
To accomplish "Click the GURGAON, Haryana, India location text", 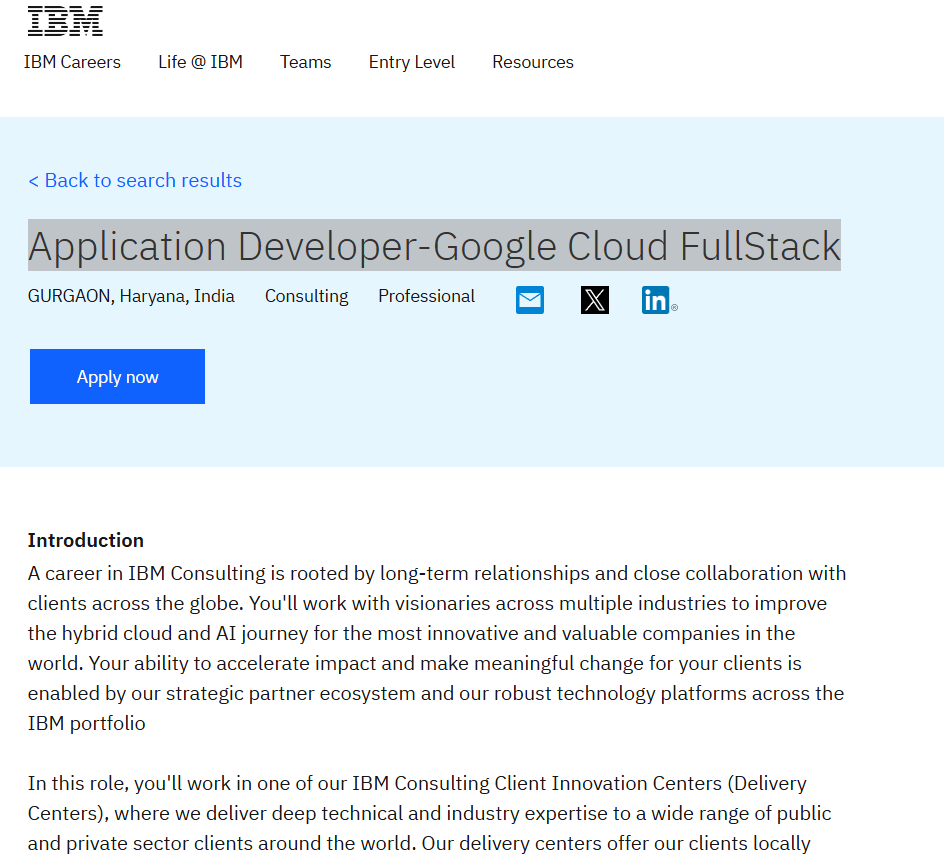I will click(x=131, y=296).
